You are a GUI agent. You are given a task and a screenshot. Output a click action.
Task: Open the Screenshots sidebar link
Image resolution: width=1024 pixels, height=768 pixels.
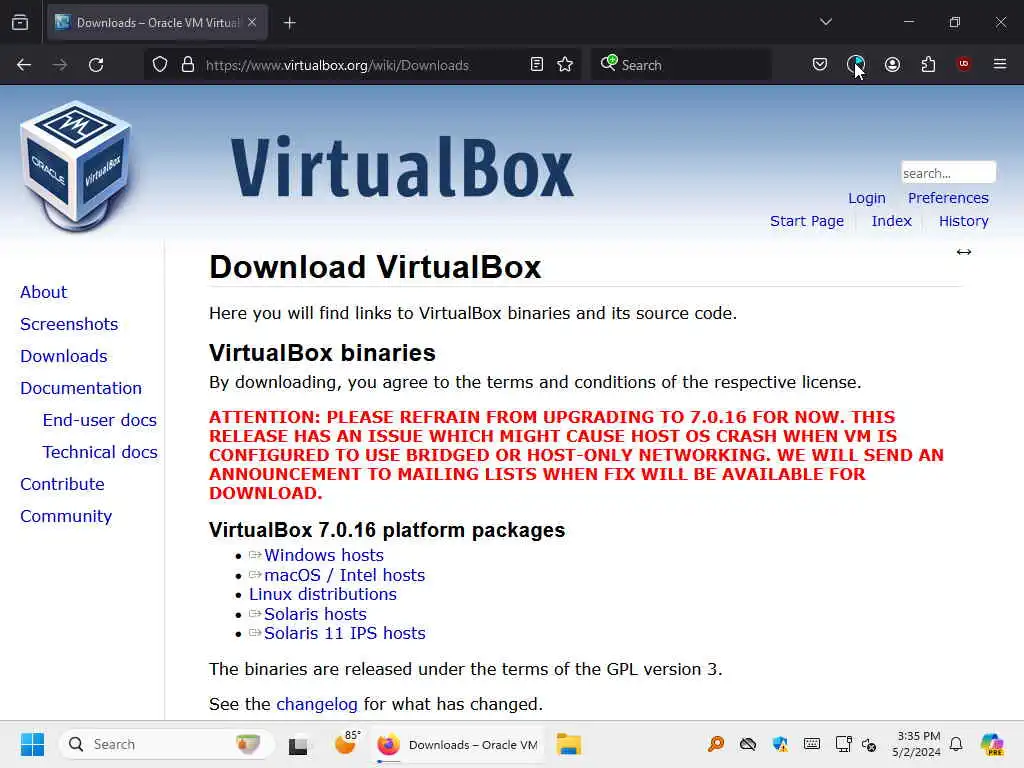tap(69, 324)
